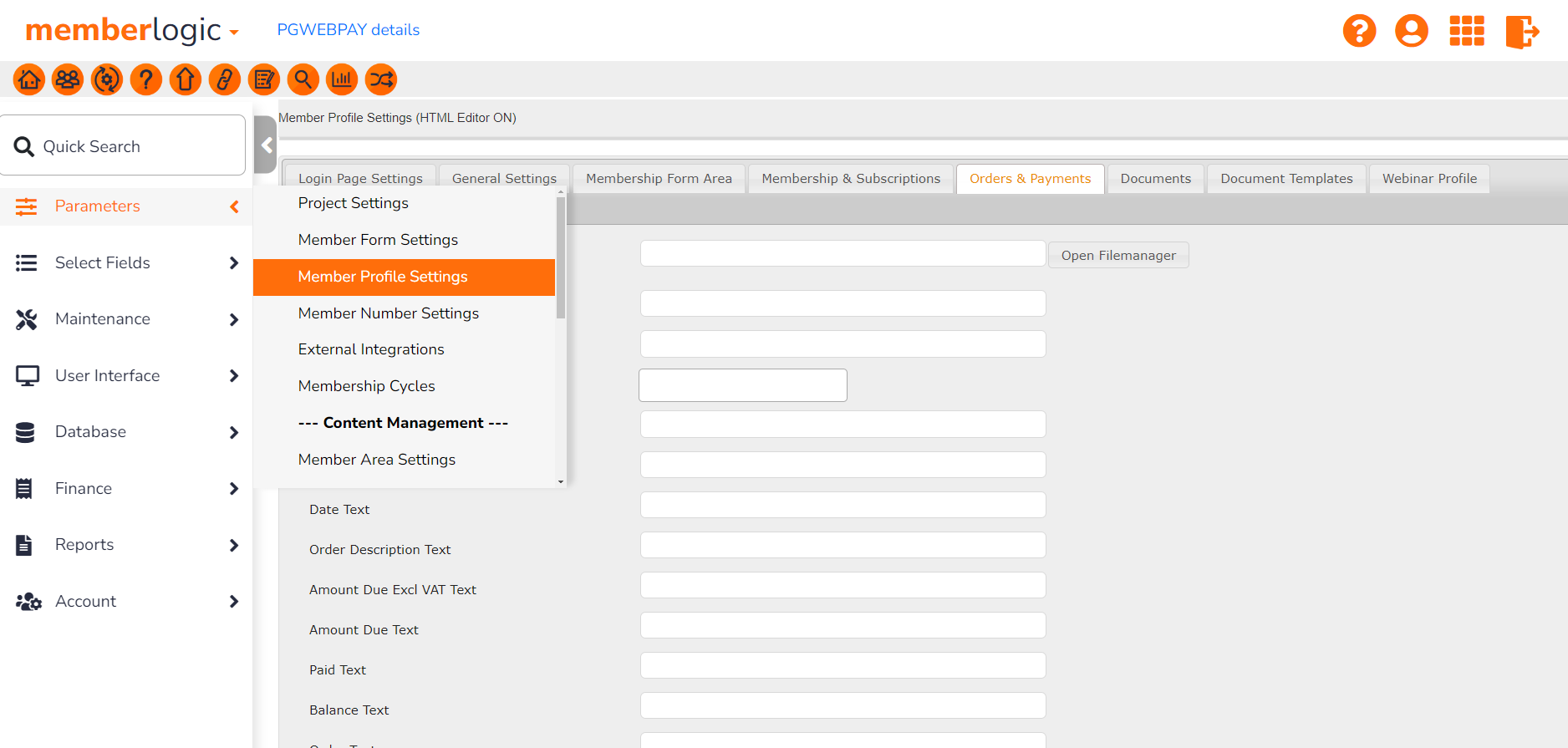Click the logout icon in header
1568x748 pixels.
coord(1521,32)
